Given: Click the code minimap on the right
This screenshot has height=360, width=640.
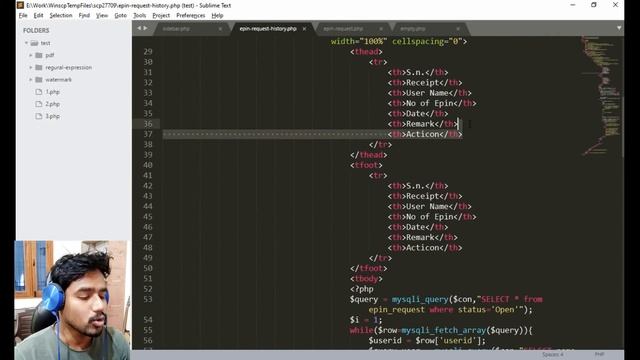Looking at the screenshot, I should tap(602, 96).
